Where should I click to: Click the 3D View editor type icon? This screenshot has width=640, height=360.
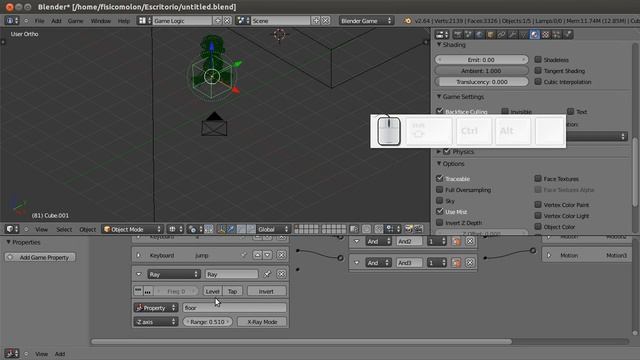(12, 229)
